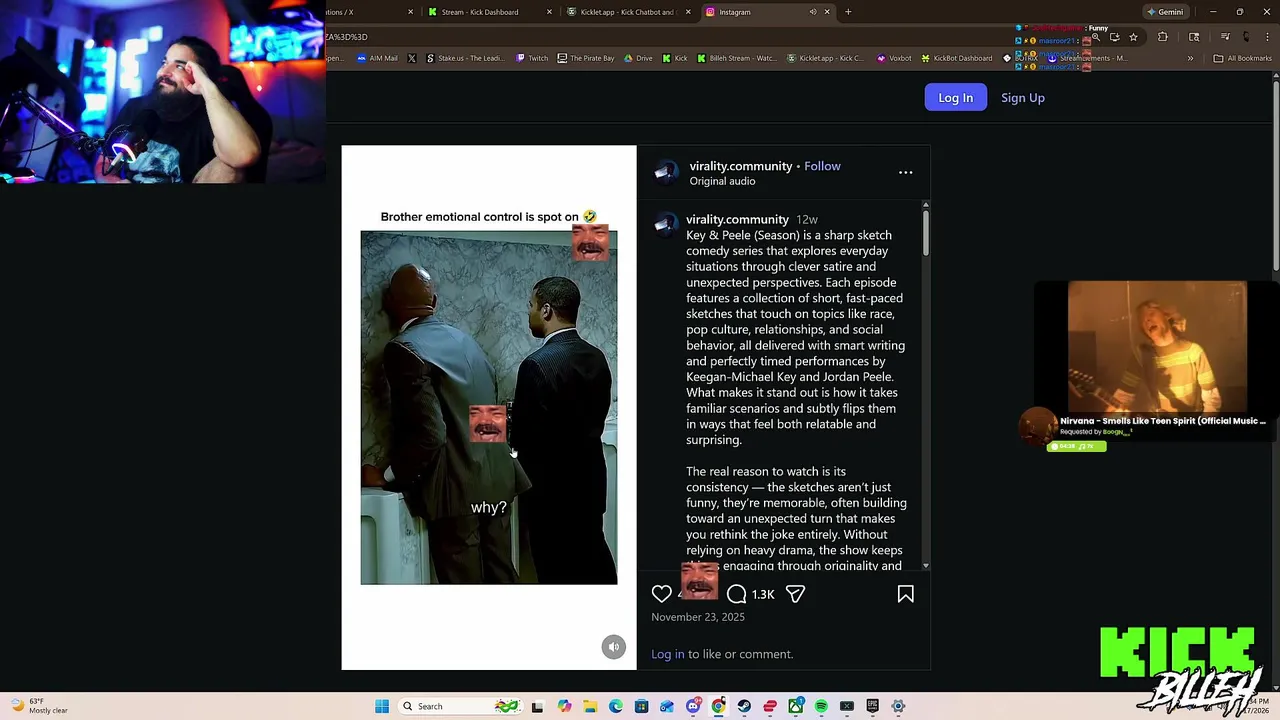Switch to the Kicklet.app tab
The width and height of the screenshot is (1280, 720).
[x=628, y=12]
